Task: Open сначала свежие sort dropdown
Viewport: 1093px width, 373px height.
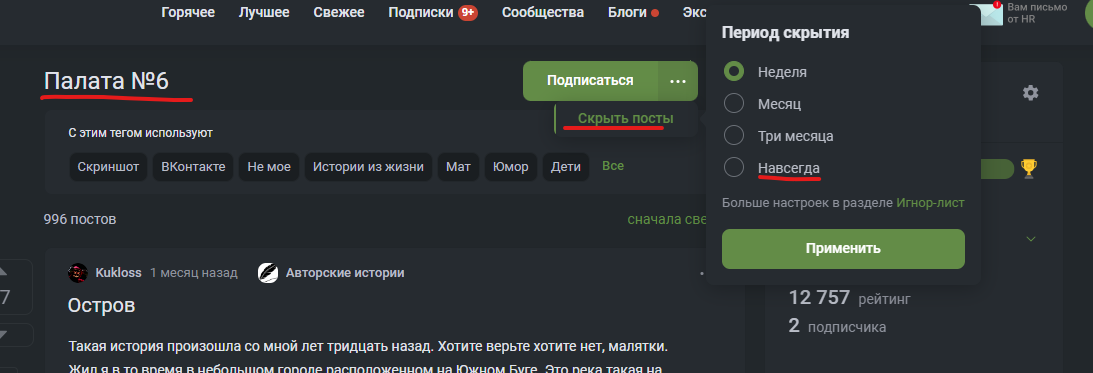Action: tap(668, 220)
